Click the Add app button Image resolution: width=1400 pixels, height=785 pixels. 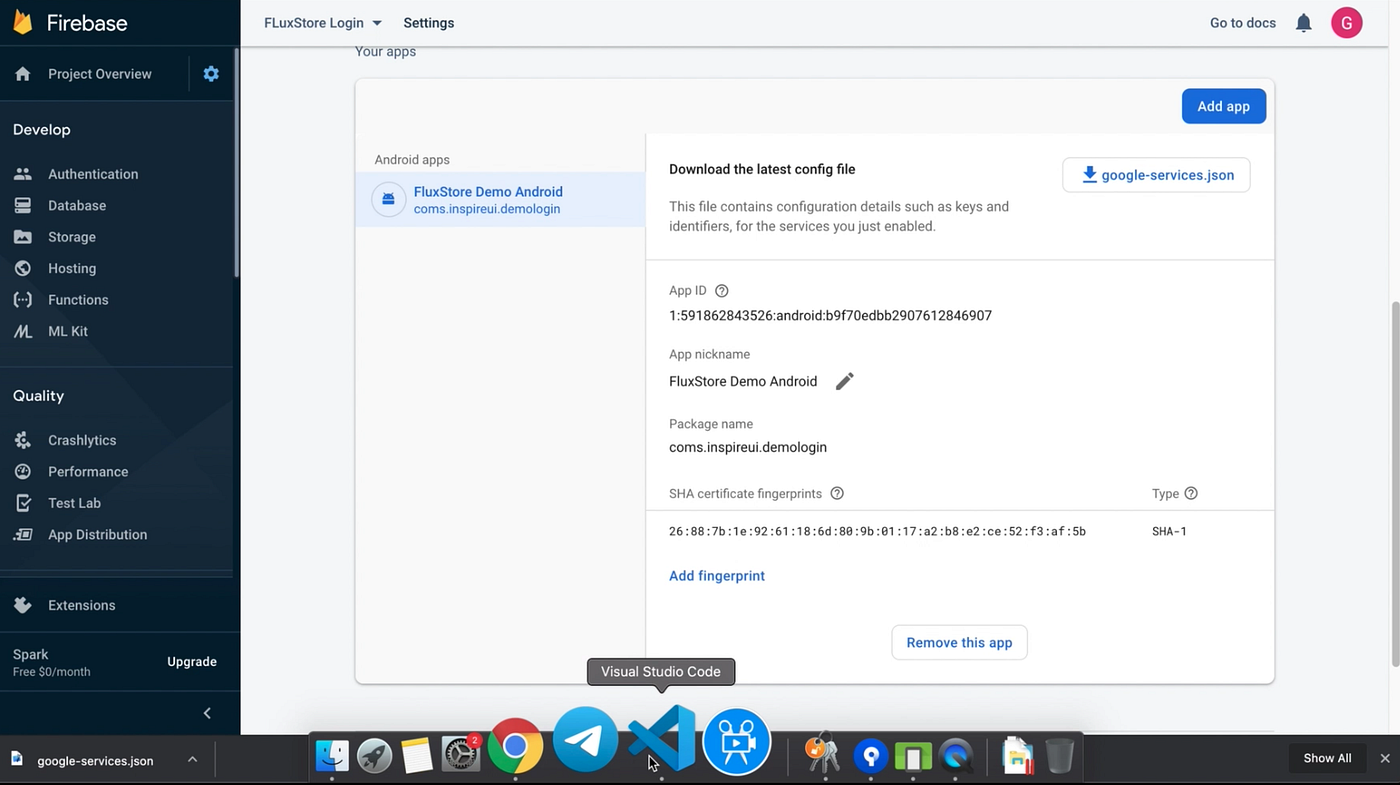[x=1224, y=106]
